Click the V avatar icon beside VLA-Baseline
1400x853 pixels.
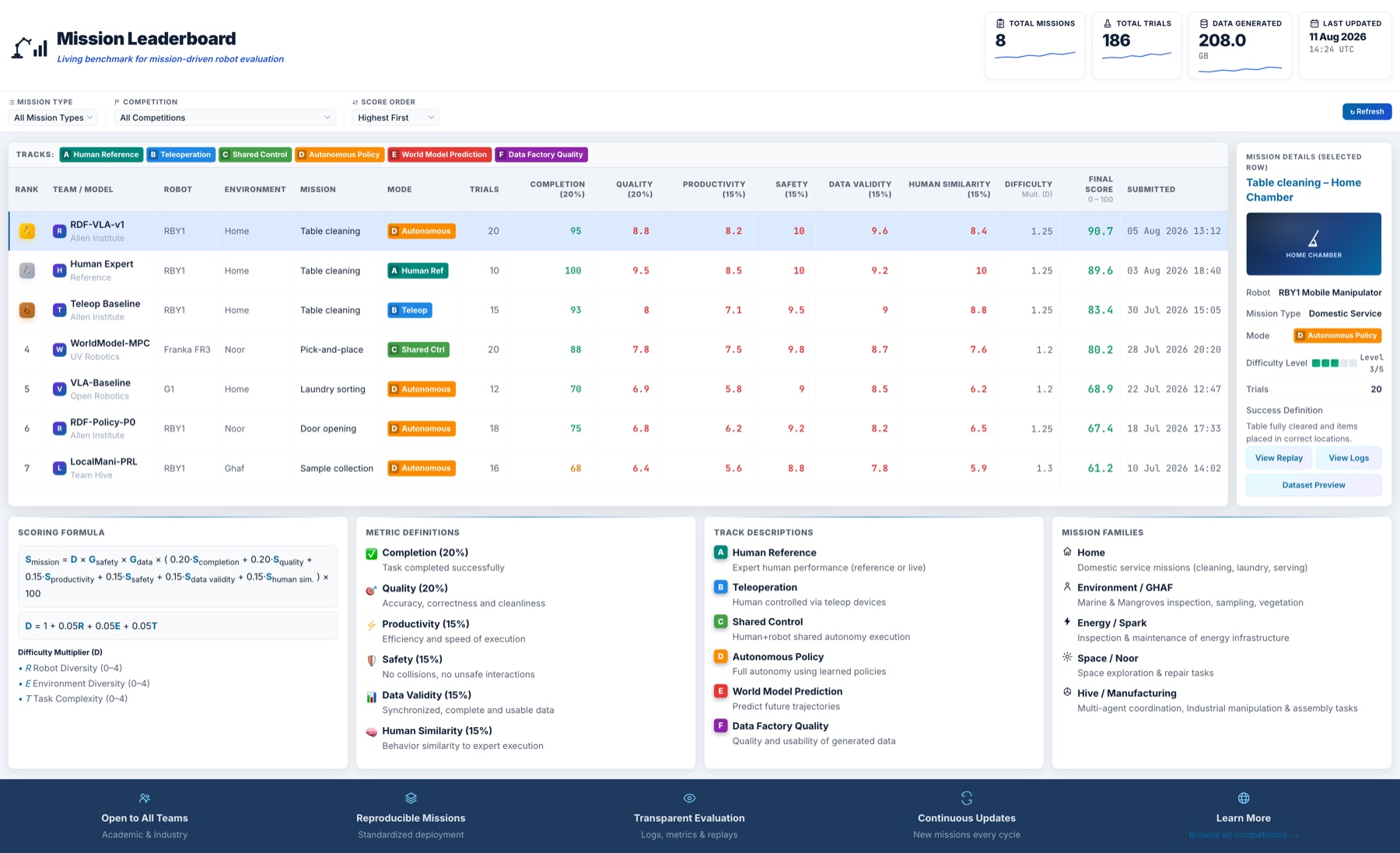click(x=59, y=389)
